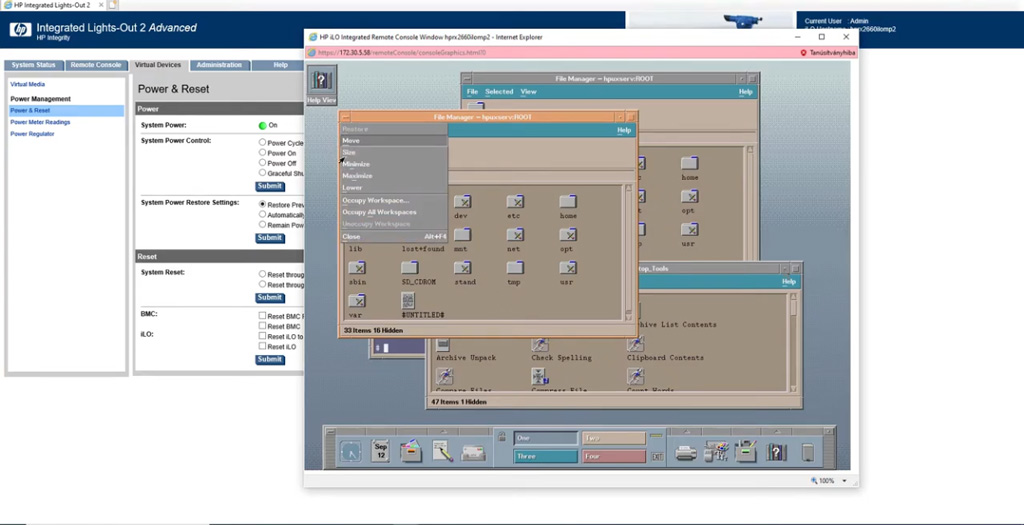Open the Help View desktop icon
This screenshot has height=525, width=1024.
[321, 81]
